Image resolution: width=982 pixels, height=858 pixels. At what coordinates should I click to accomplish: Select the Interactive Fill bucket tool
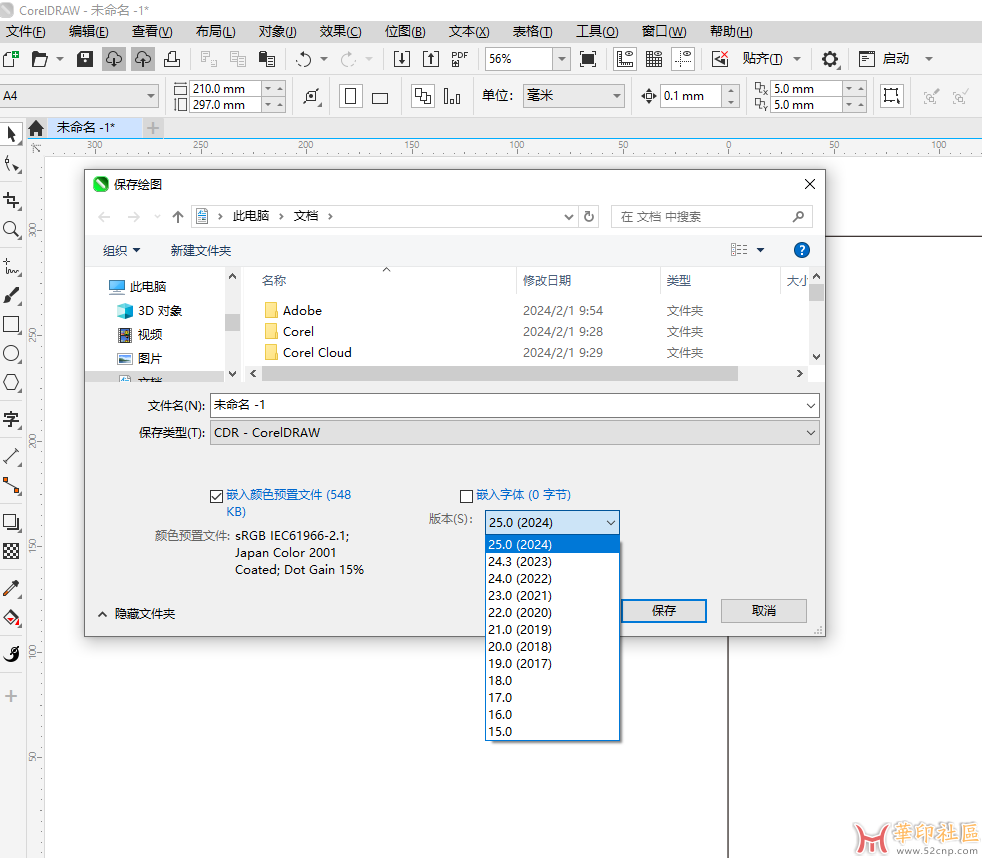pos(11,618)
